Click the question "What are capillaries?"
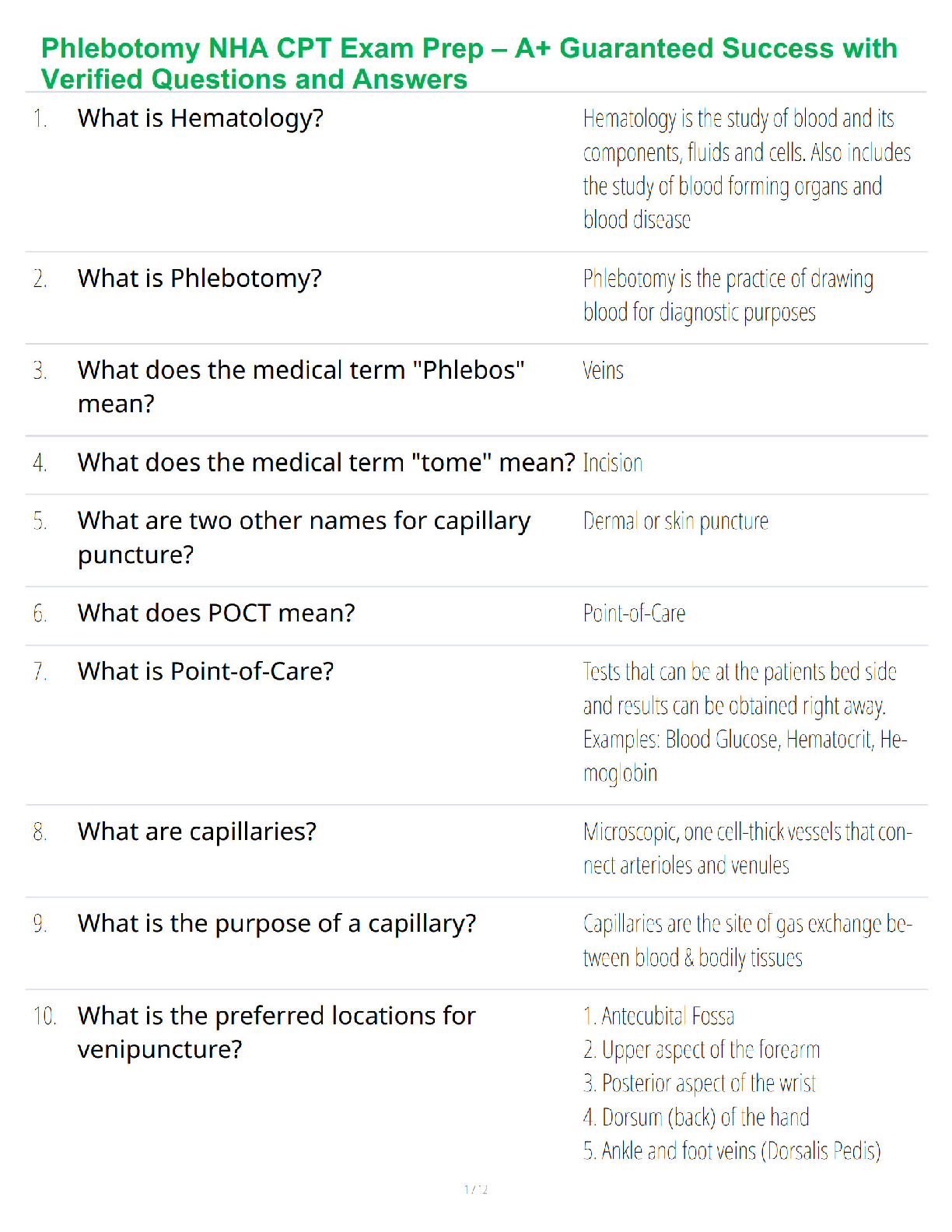The image size is (952, 1232). pyautogui.click(x=197, y=831)
